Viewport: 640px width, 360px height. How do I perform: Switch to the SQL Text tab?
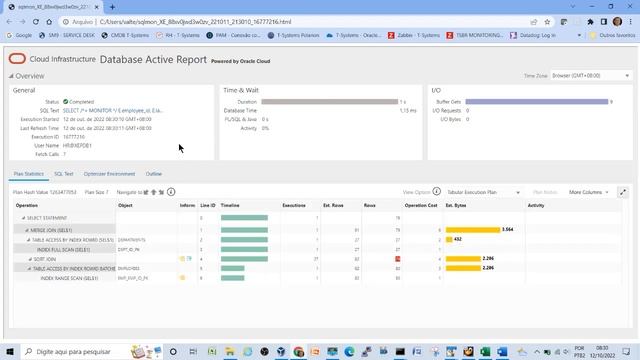[x=64, y=174]
